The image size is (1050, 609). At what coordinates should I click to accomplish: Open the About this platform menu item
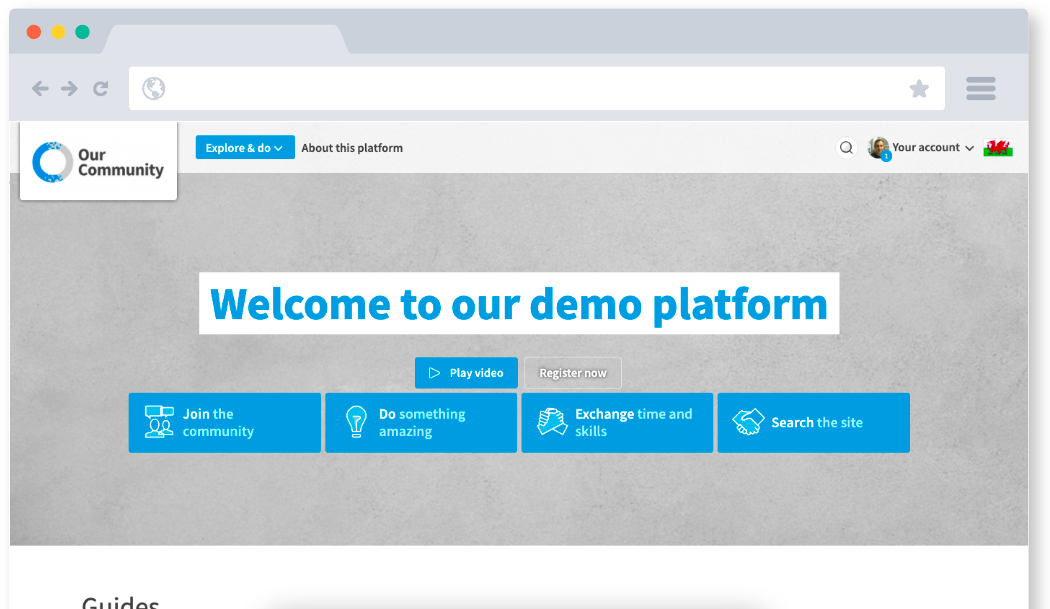(352, 148)
